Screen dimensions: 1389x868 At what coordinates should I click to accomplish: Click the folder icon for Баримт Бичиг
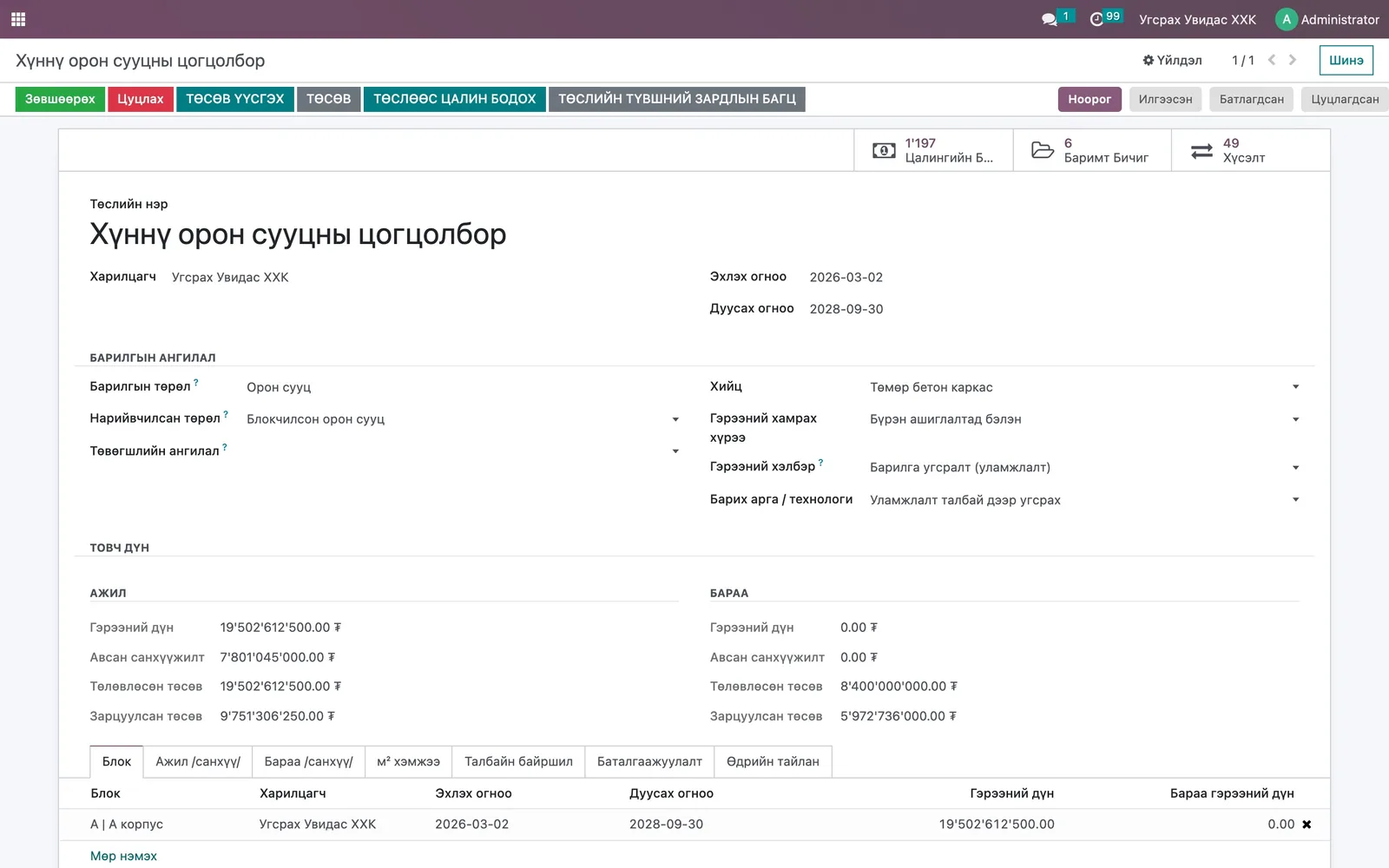click(1043, 151)
